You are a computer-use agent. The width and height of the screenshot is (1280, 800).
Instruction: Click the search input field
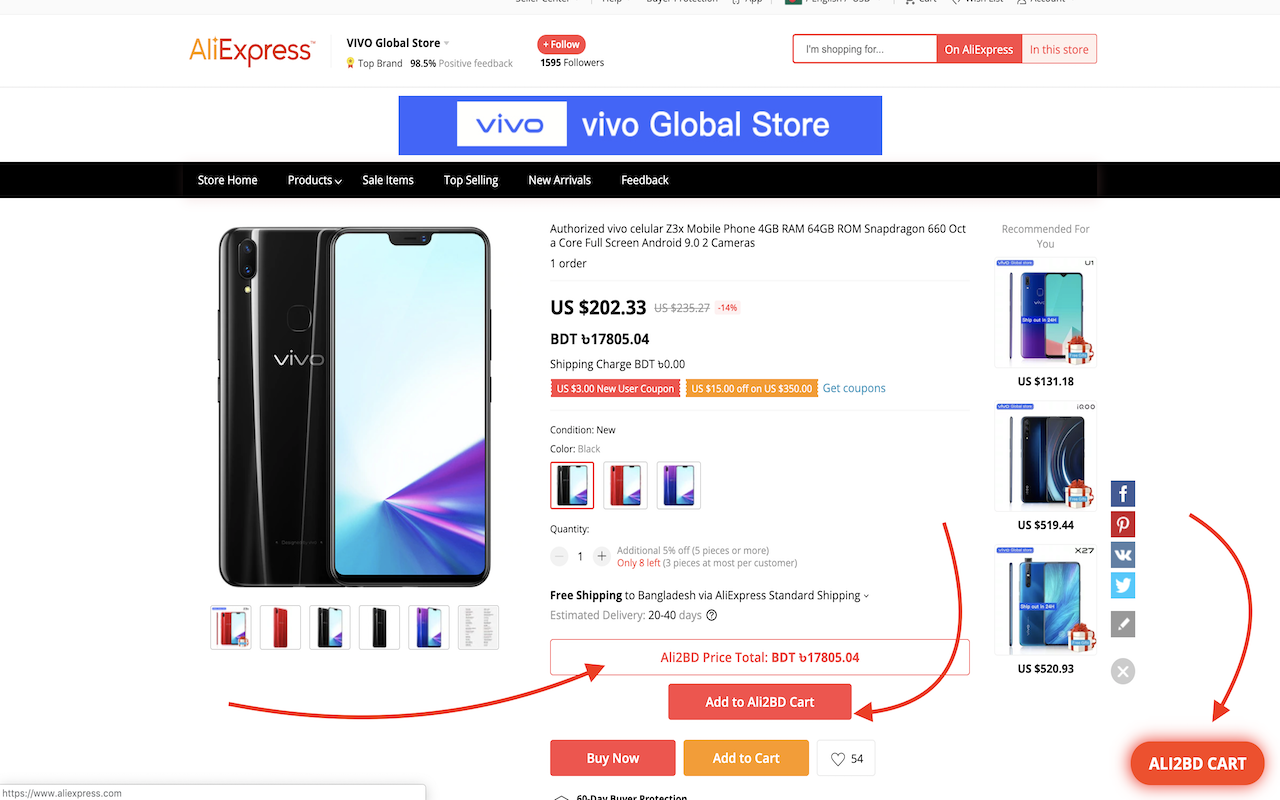864,49
